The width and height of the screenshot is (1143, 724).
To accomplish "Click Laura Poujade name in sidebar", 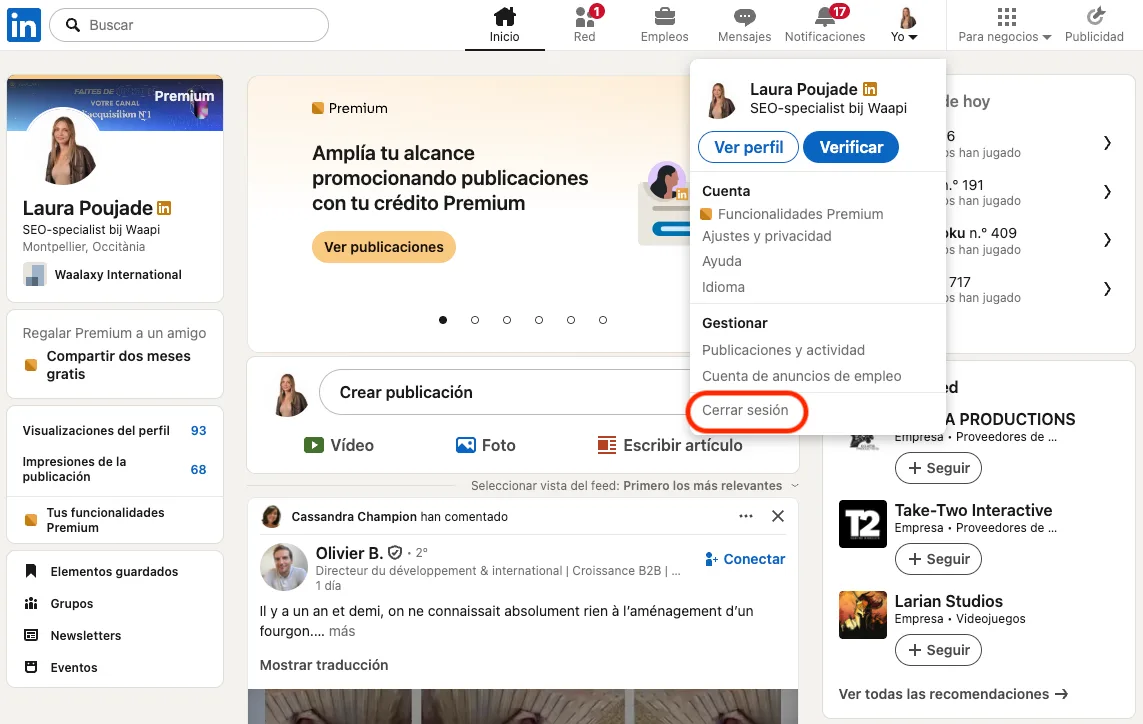I will click(87, 209).
